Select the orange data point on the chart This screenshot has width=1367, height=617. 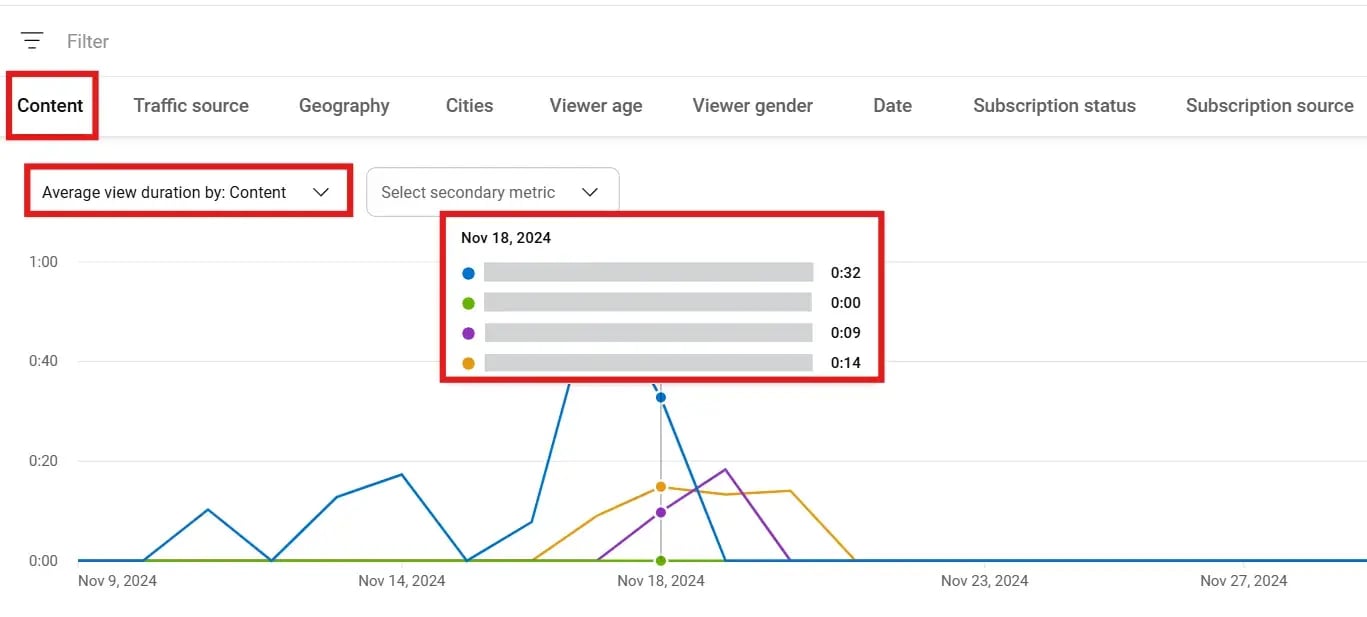[x=660, y=487]
